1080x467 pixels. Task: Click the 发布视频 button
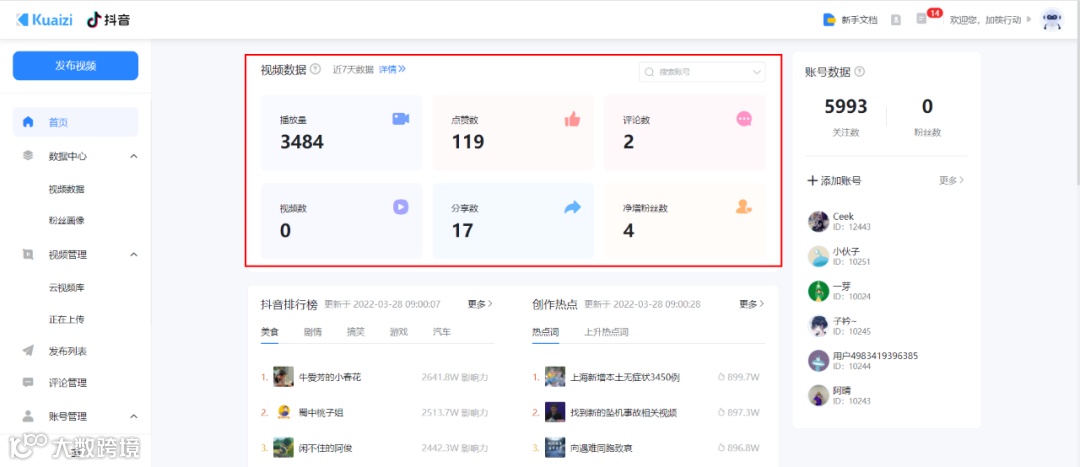[76, 66]
